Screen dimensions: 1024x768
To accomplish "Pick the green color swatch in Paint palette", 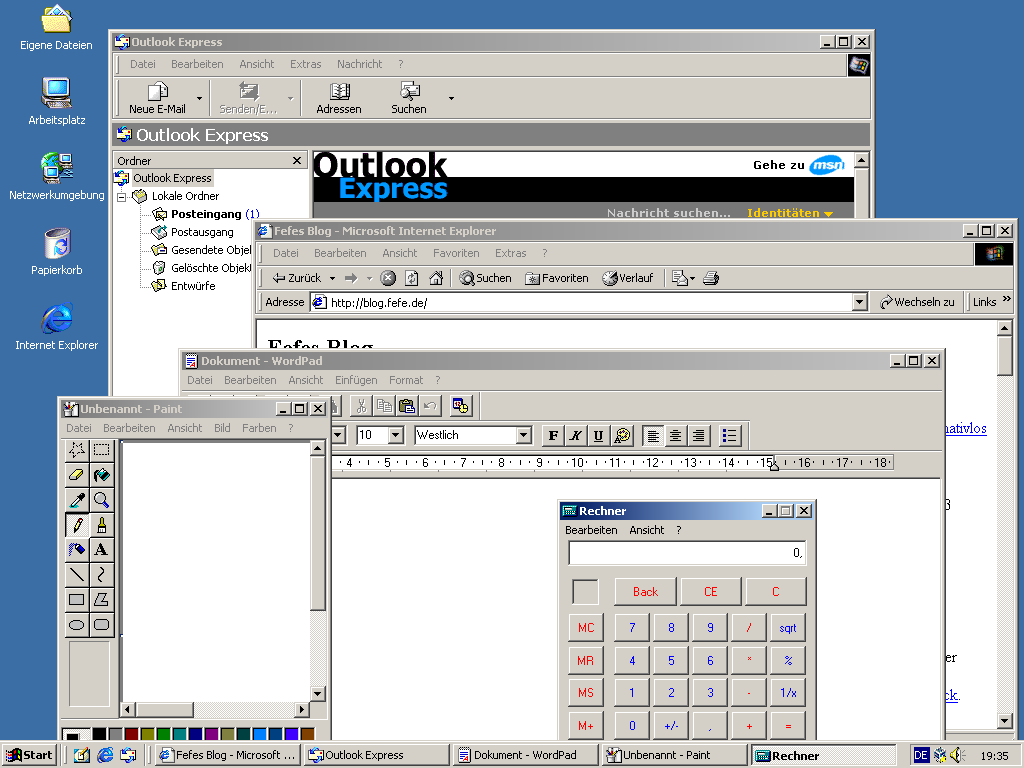I will [163, 734].
